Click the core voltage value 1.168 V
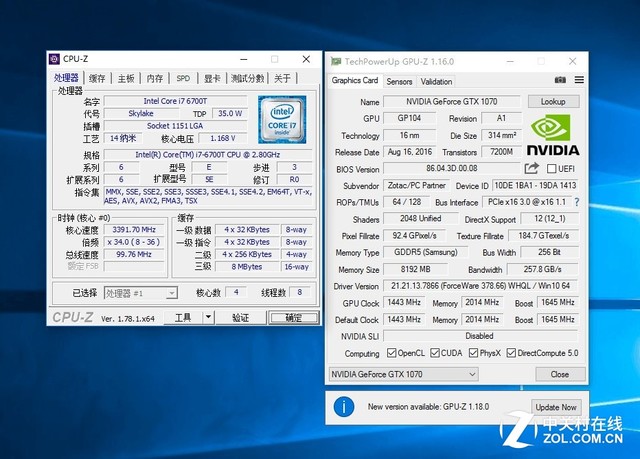 coord(223,138)
